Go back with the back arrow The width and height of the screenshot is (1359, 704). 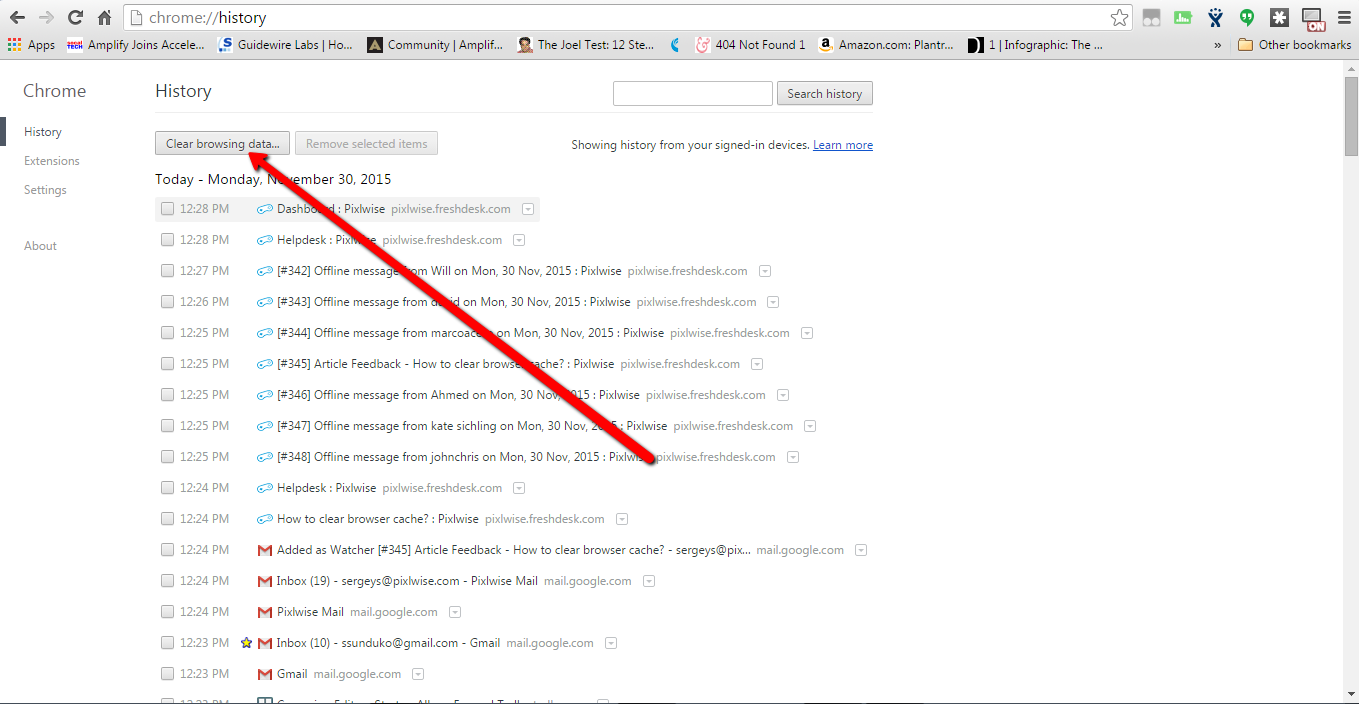point(17,18)
